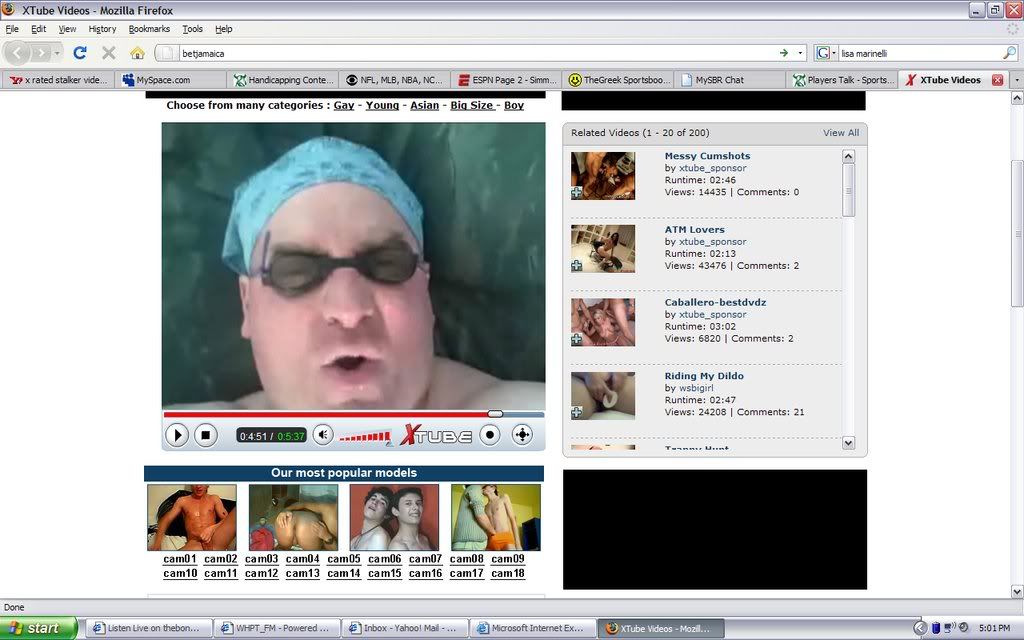The height and width of the screenshot is (640, 1024).
Task: Go back with the browser Back arrow
Action: point(18,53)
